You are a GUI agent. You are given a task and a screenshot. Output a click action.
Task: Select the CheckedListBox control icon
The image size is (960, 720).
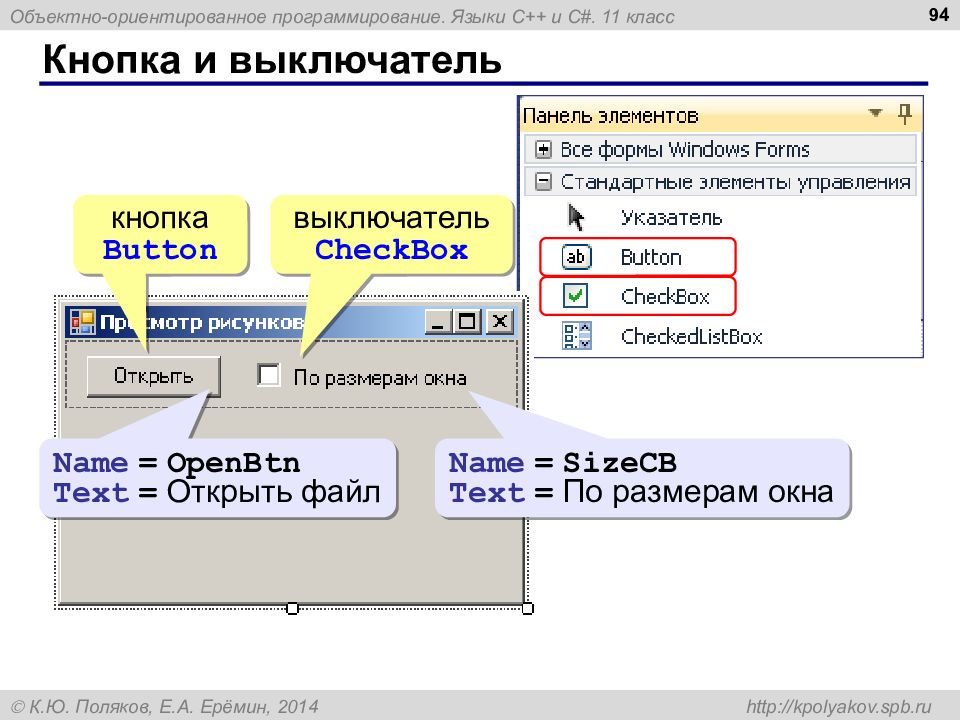(x=577, y=336)
